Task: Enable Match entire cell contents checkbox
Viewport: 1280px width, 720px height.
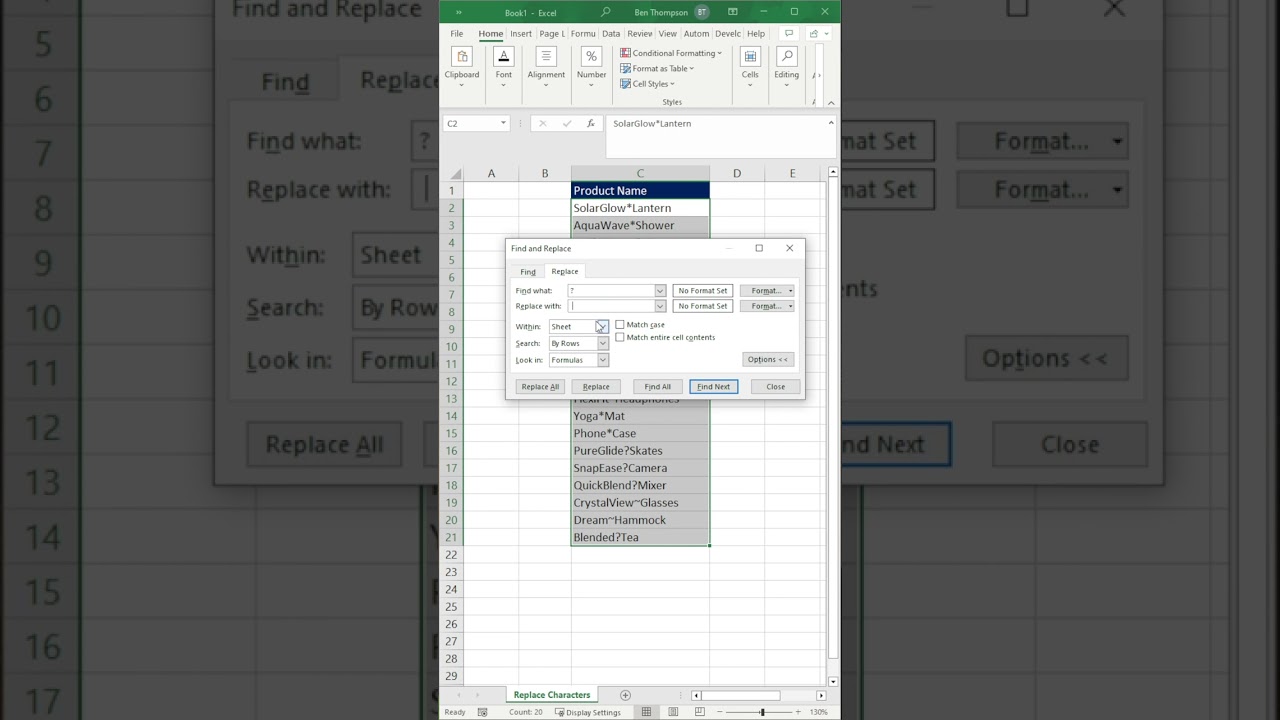Action: point(620,337)
